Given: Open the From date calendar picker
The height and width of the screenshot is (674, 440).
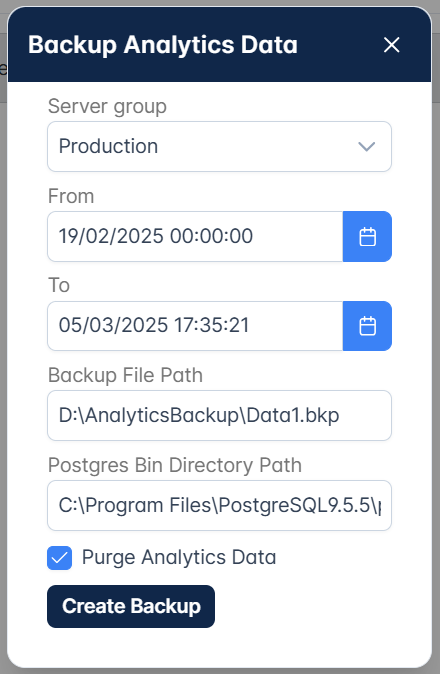Looking at the screenshot, I should 367,236.
